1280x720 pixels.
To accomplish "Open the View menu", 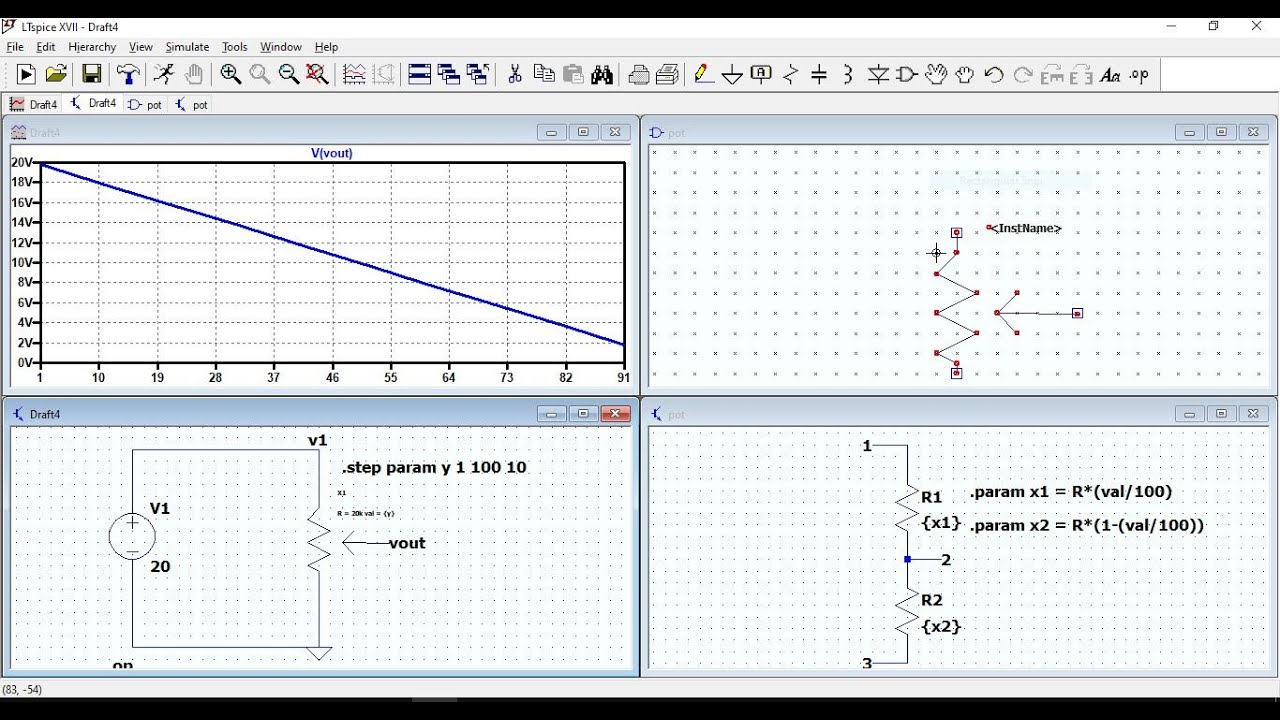I will pyautogui.click(x=141, y=47).
